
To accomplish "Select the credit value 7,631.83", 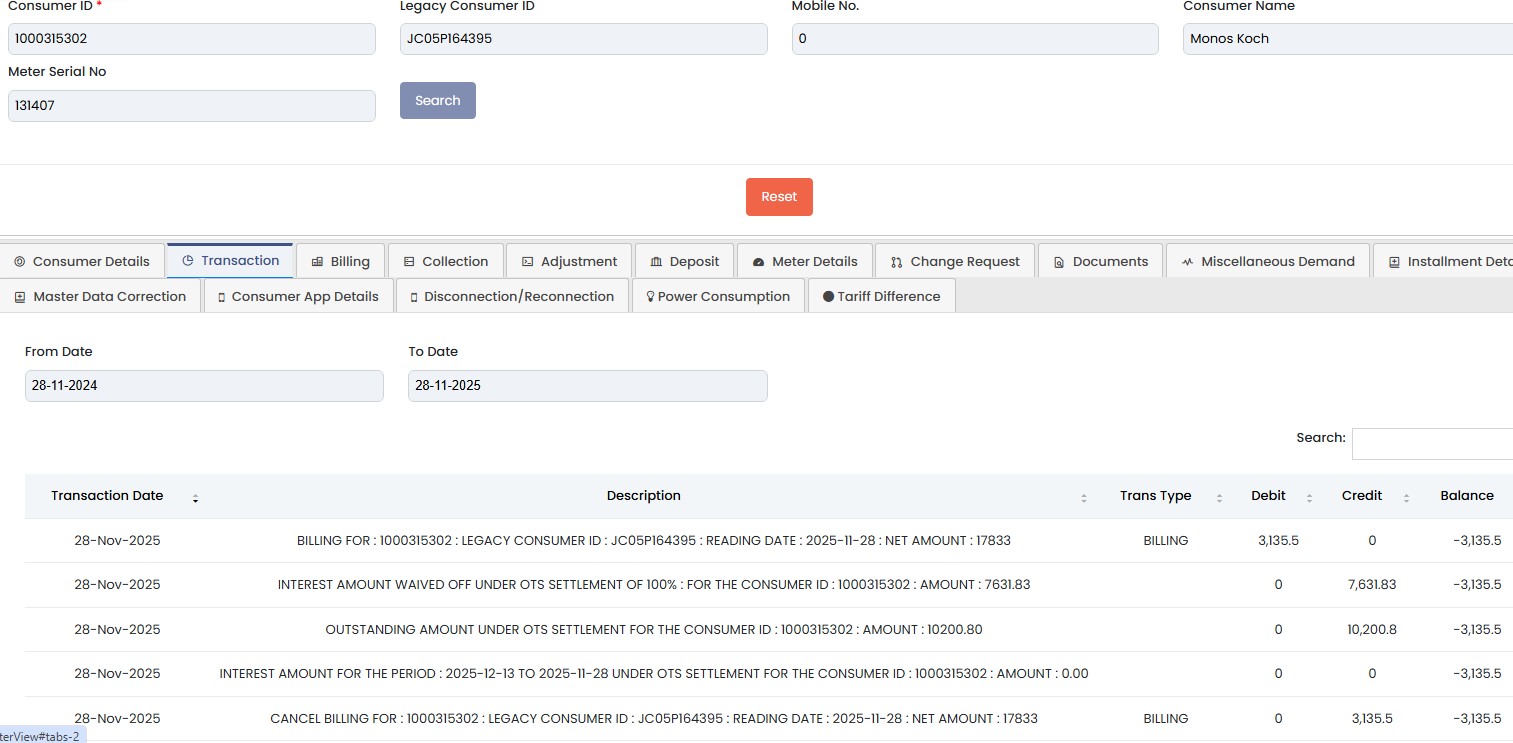I will point(1372,585).
